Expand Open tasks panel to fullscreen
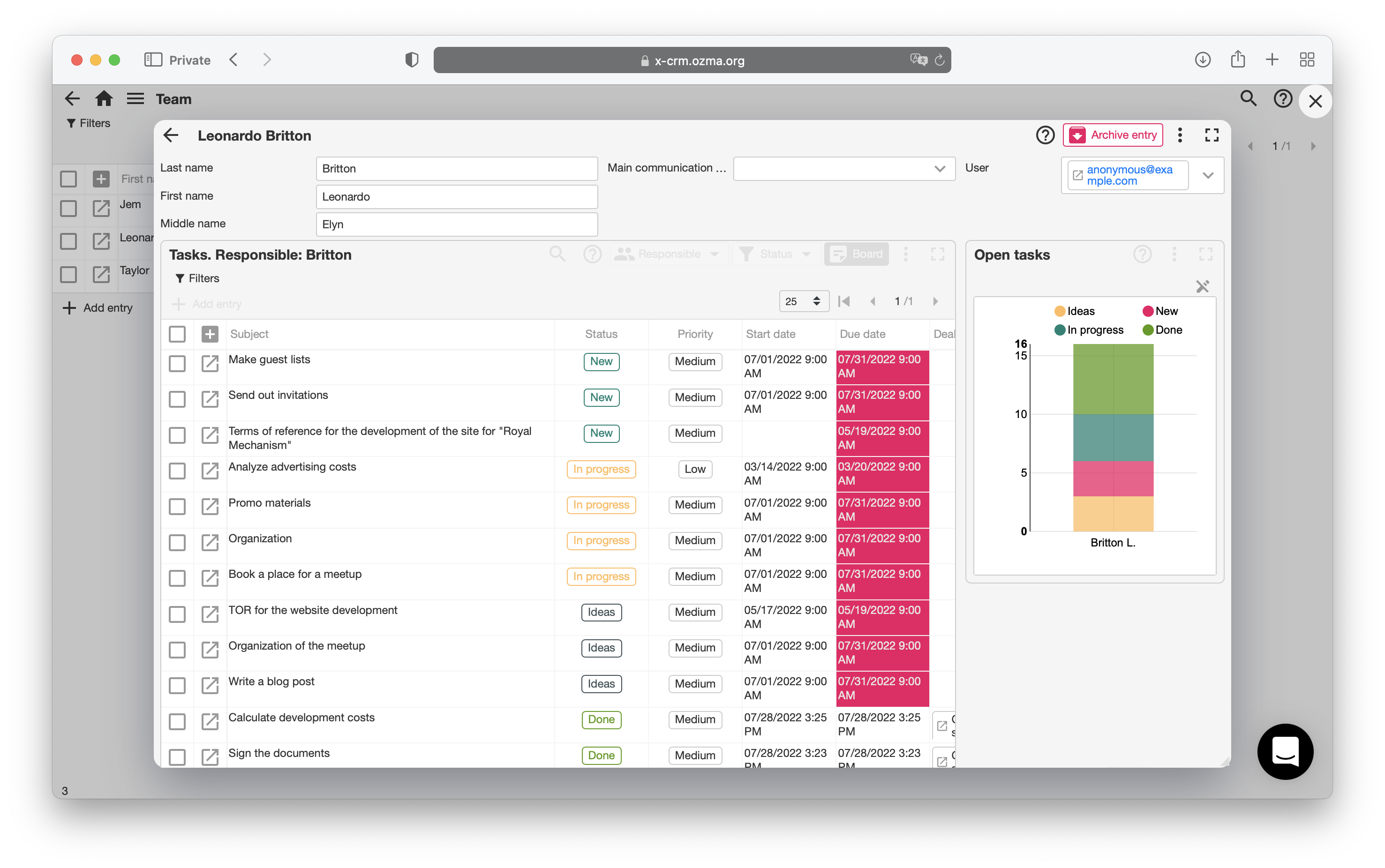 pos(1206,254)
